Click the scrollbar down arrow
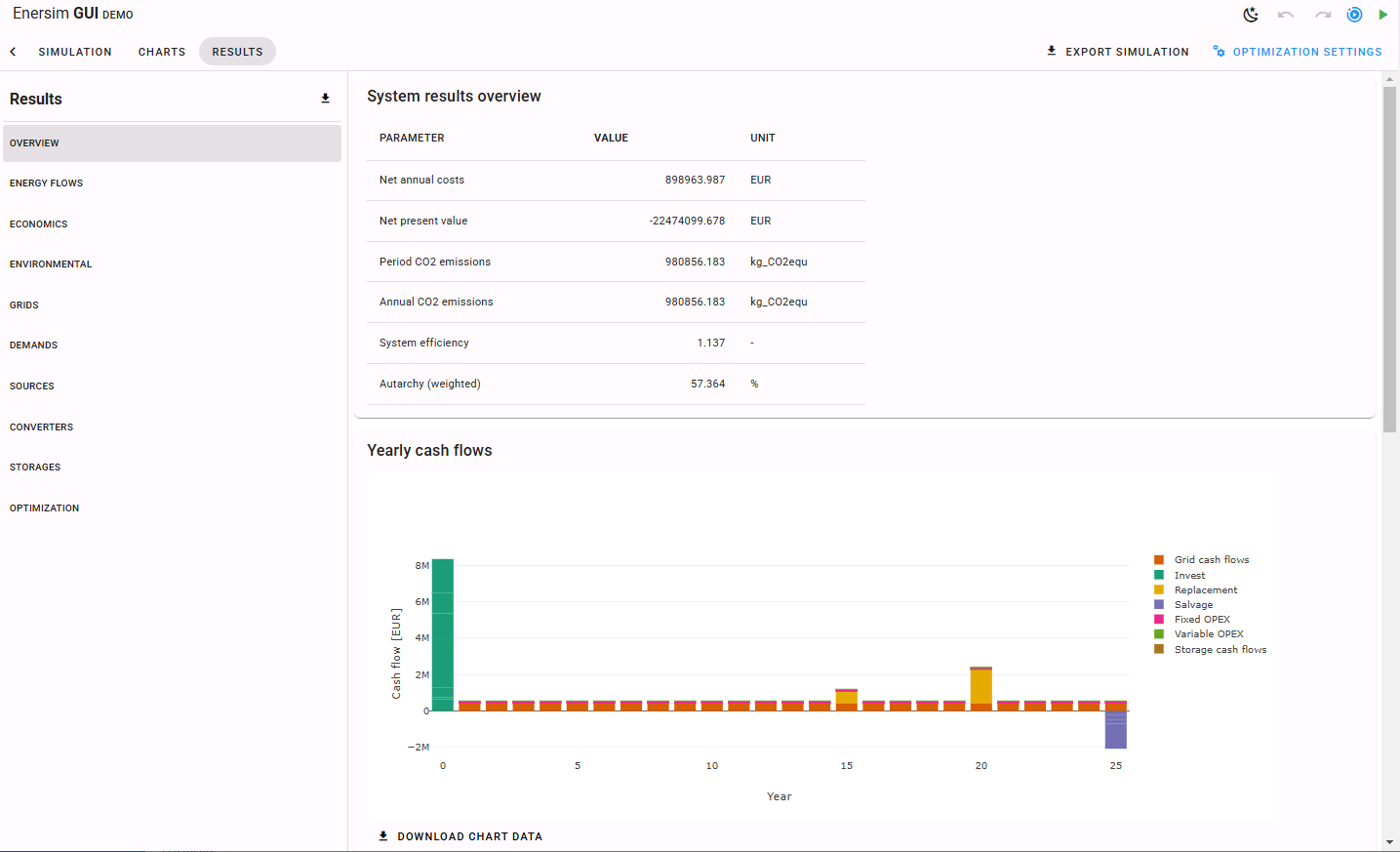The image size is (1400, 852). tap(1390, 842)
